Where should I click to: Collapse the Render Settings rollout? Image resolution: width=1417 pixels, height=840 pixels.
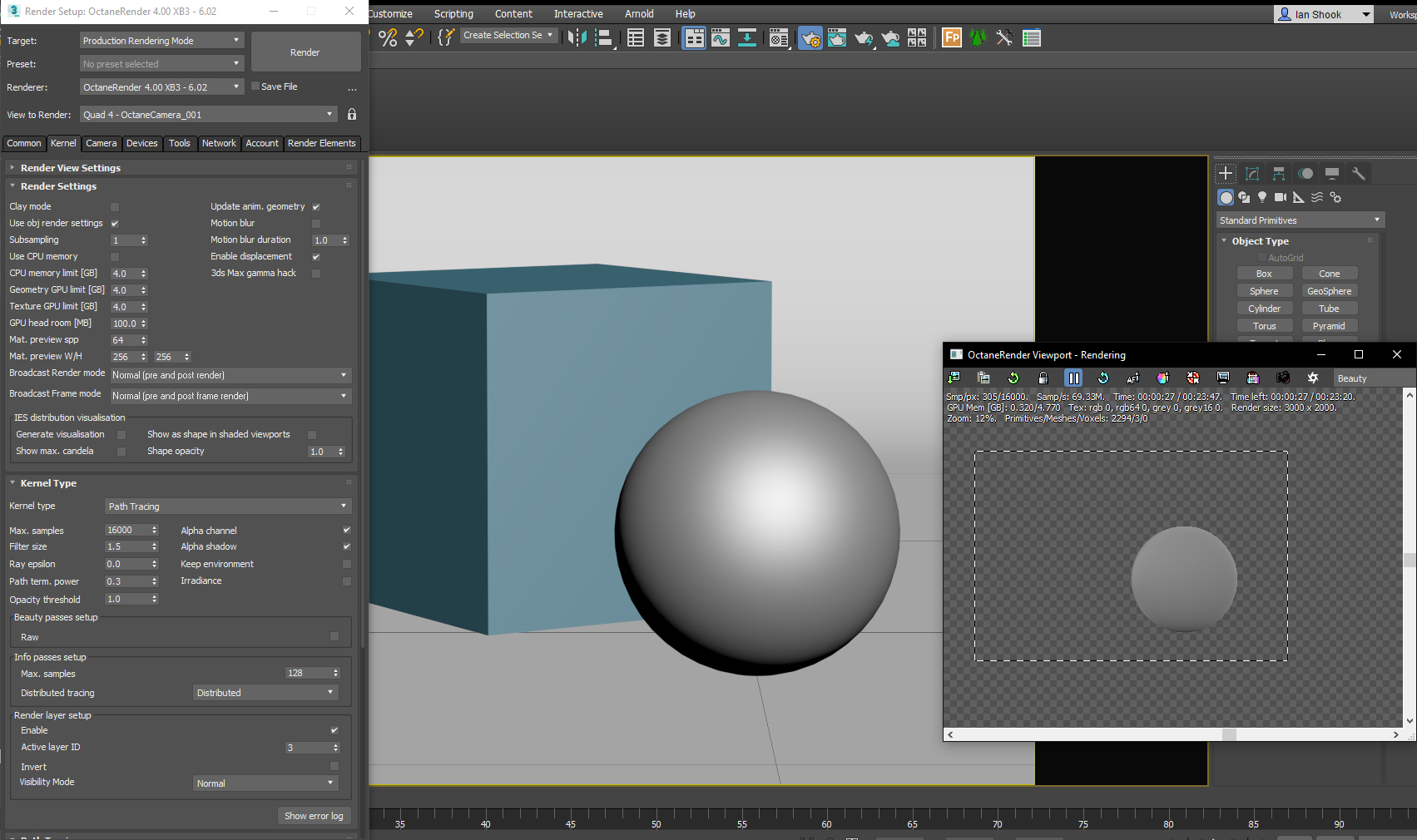coord(58,186)
